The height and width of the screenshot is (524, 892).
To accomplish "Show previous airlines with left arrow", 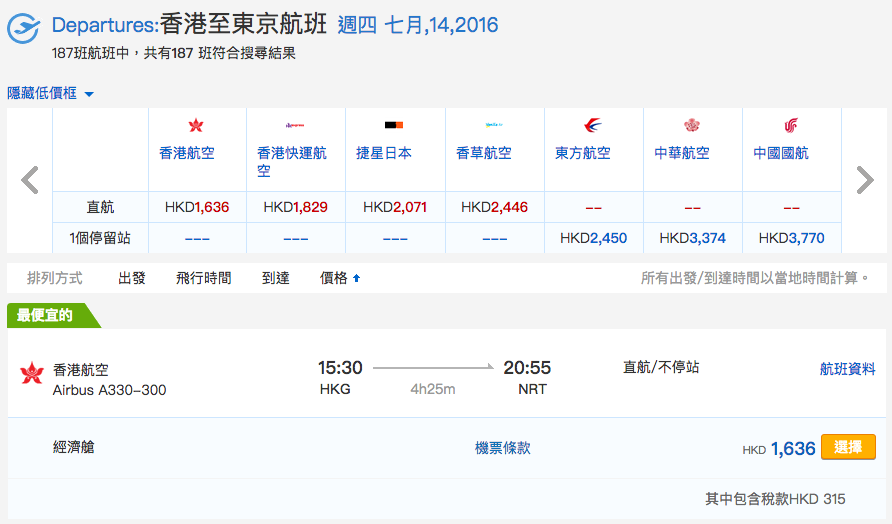I will tap(30, 180).
